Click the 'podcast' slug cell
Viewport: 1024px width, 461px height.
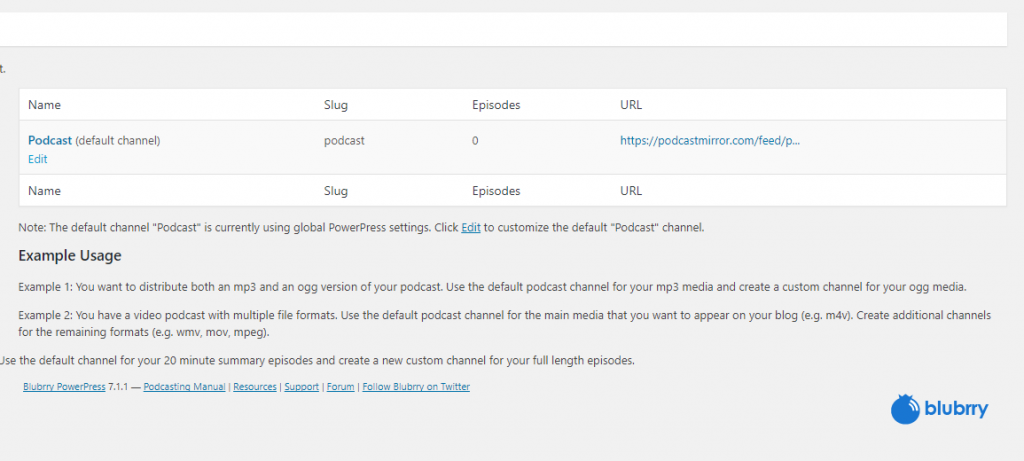[x=344, y=140]
